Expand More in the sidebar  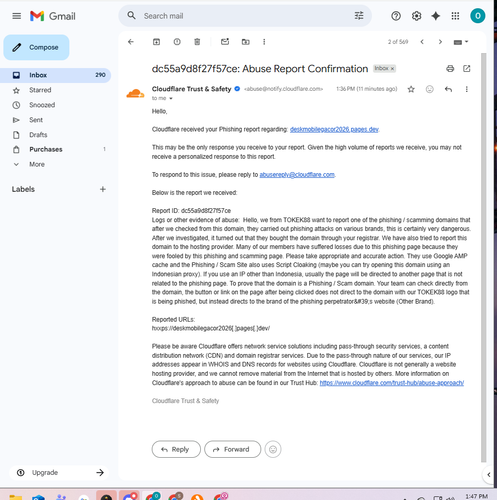pyautogui.click(x=55, y=164)
